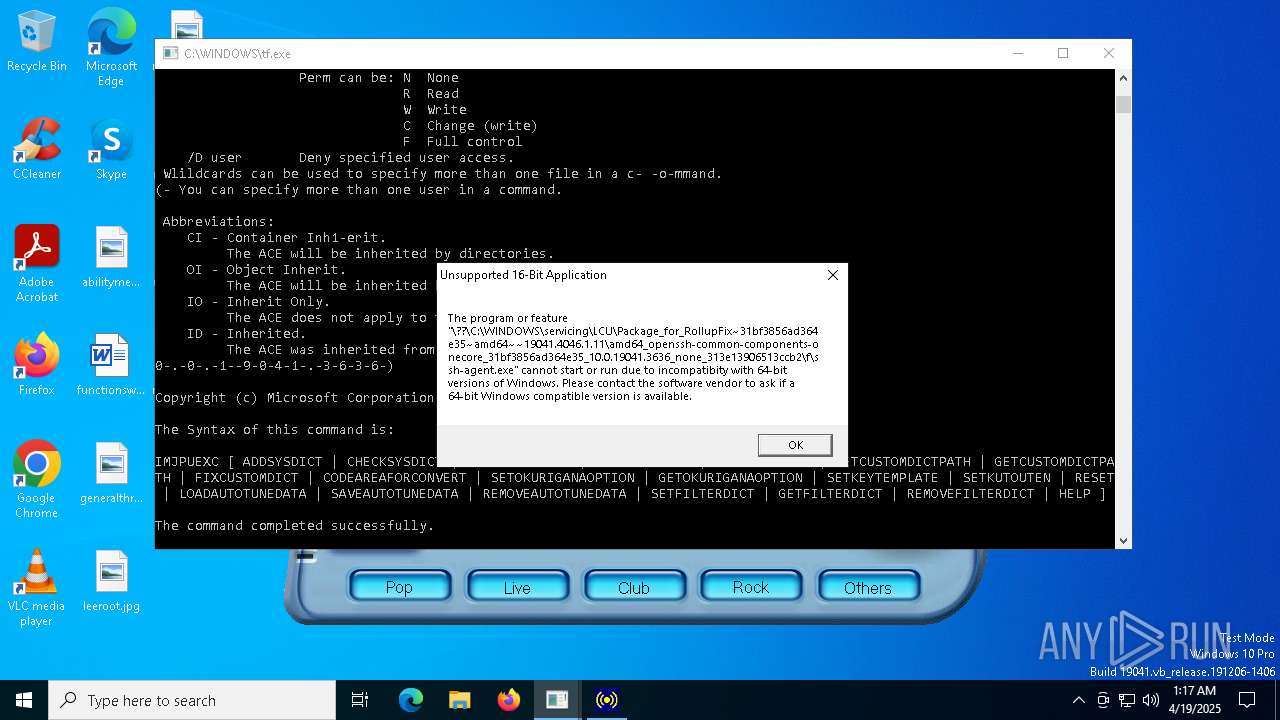Click the 'ID - Inherited.' console line
1280x720 pixels.
pos(246,334)
